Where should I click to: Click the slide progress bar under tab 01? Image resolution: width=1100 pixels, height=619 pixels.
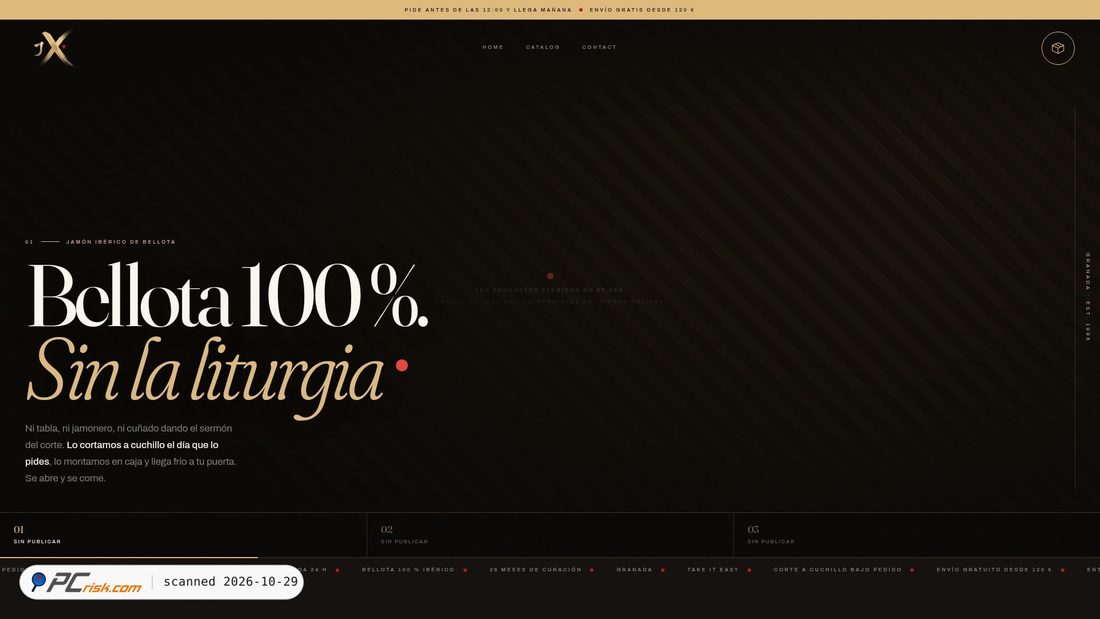tap(128, 557)
